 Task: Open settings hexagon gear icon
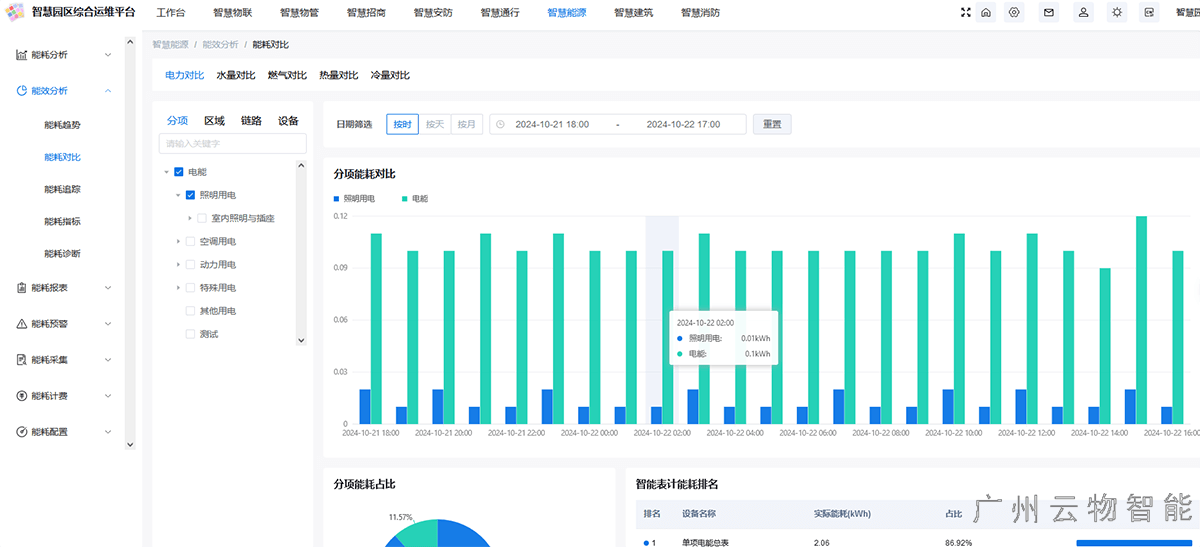1014,13
